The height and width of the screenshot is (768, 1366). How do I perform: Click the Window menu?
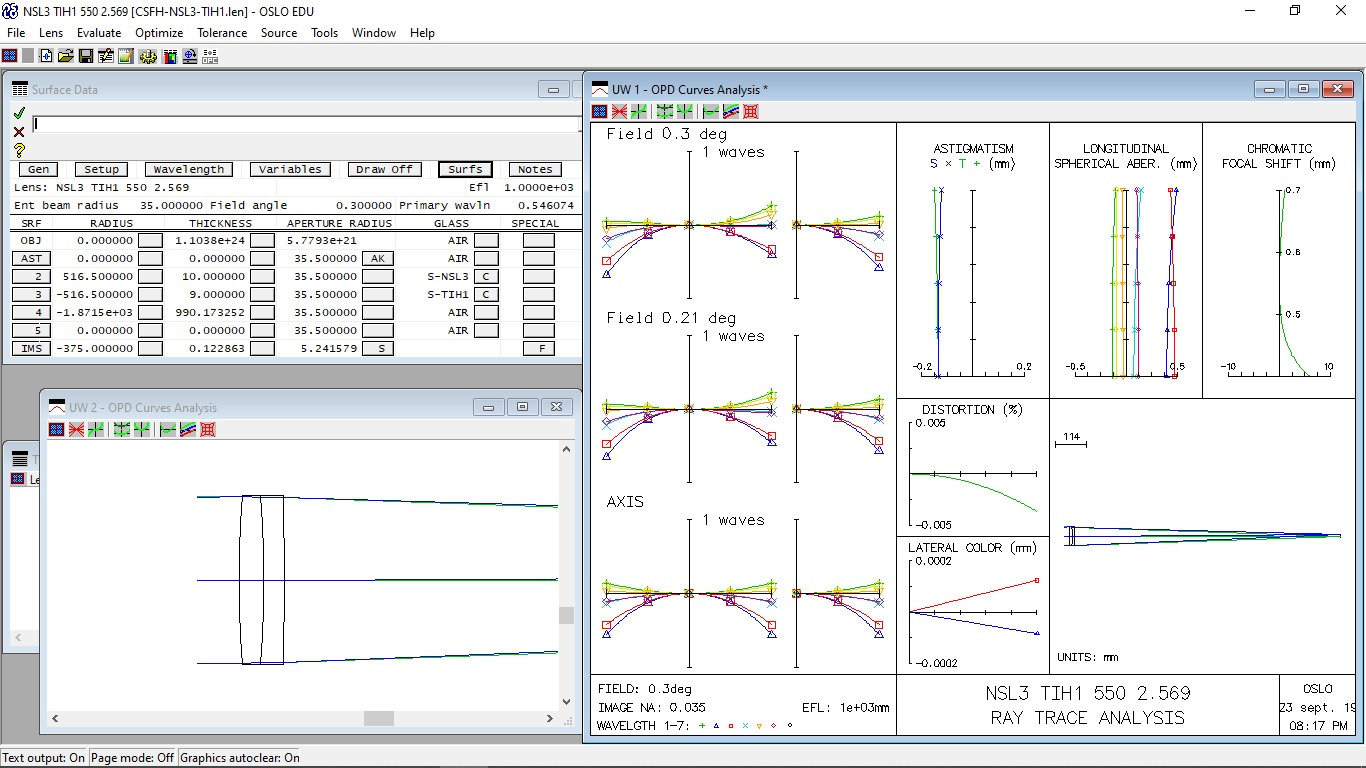(373, 32)
